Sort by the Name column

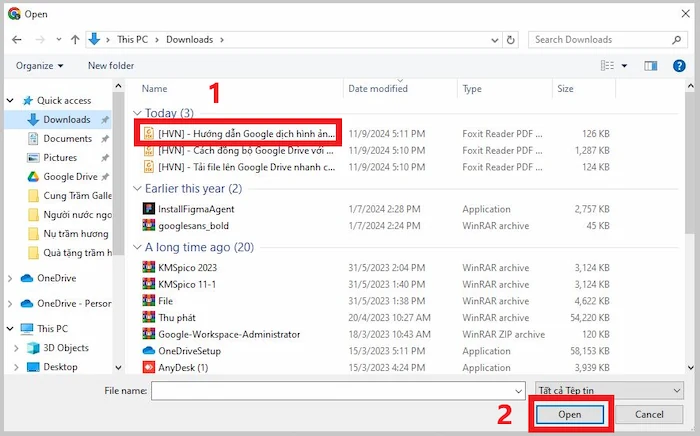click(x=154, y=88)
